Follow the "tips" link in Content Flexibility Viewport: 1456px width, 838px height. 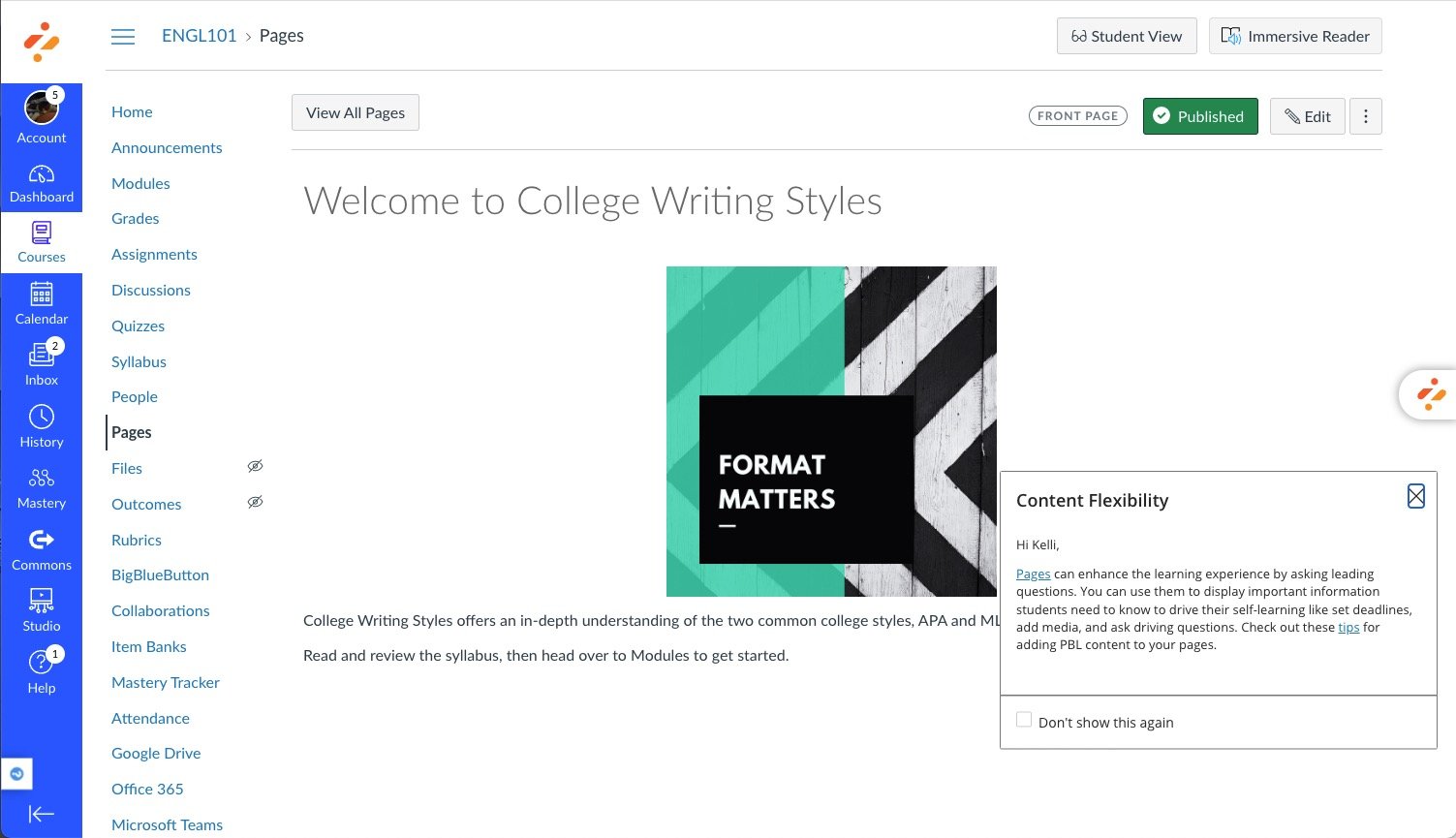tap(1348, 627)
